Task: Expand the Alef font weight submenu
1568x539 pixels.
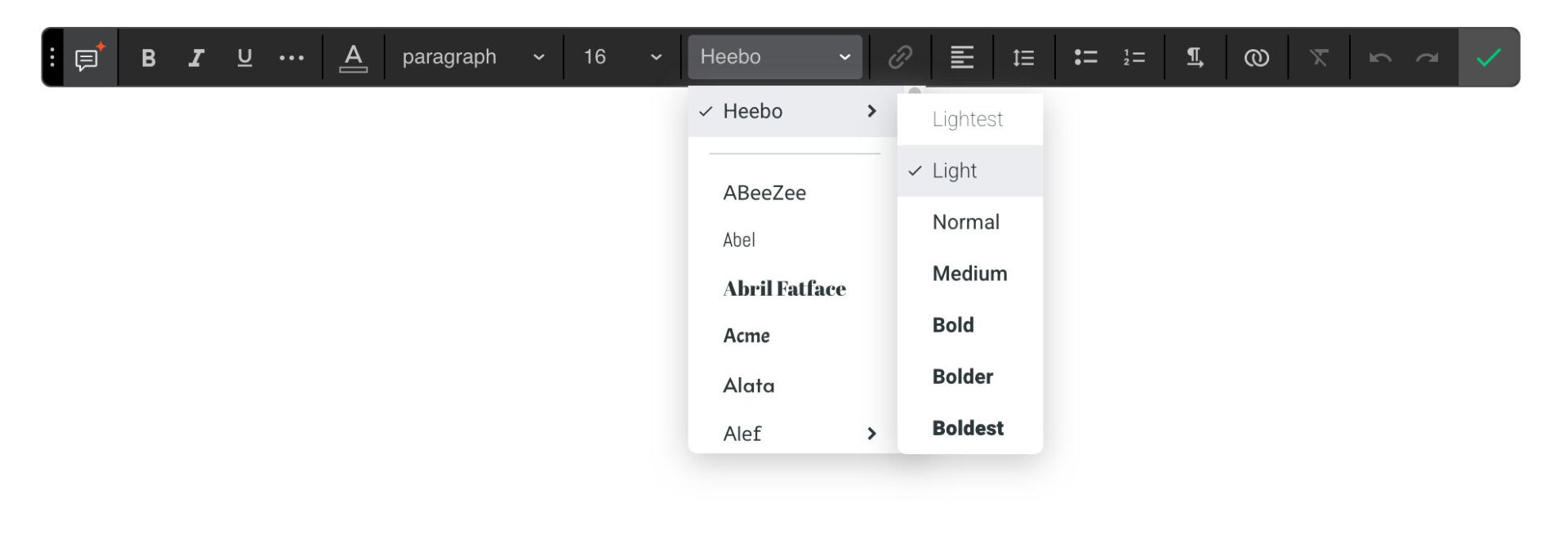Action: click(871, 434)
